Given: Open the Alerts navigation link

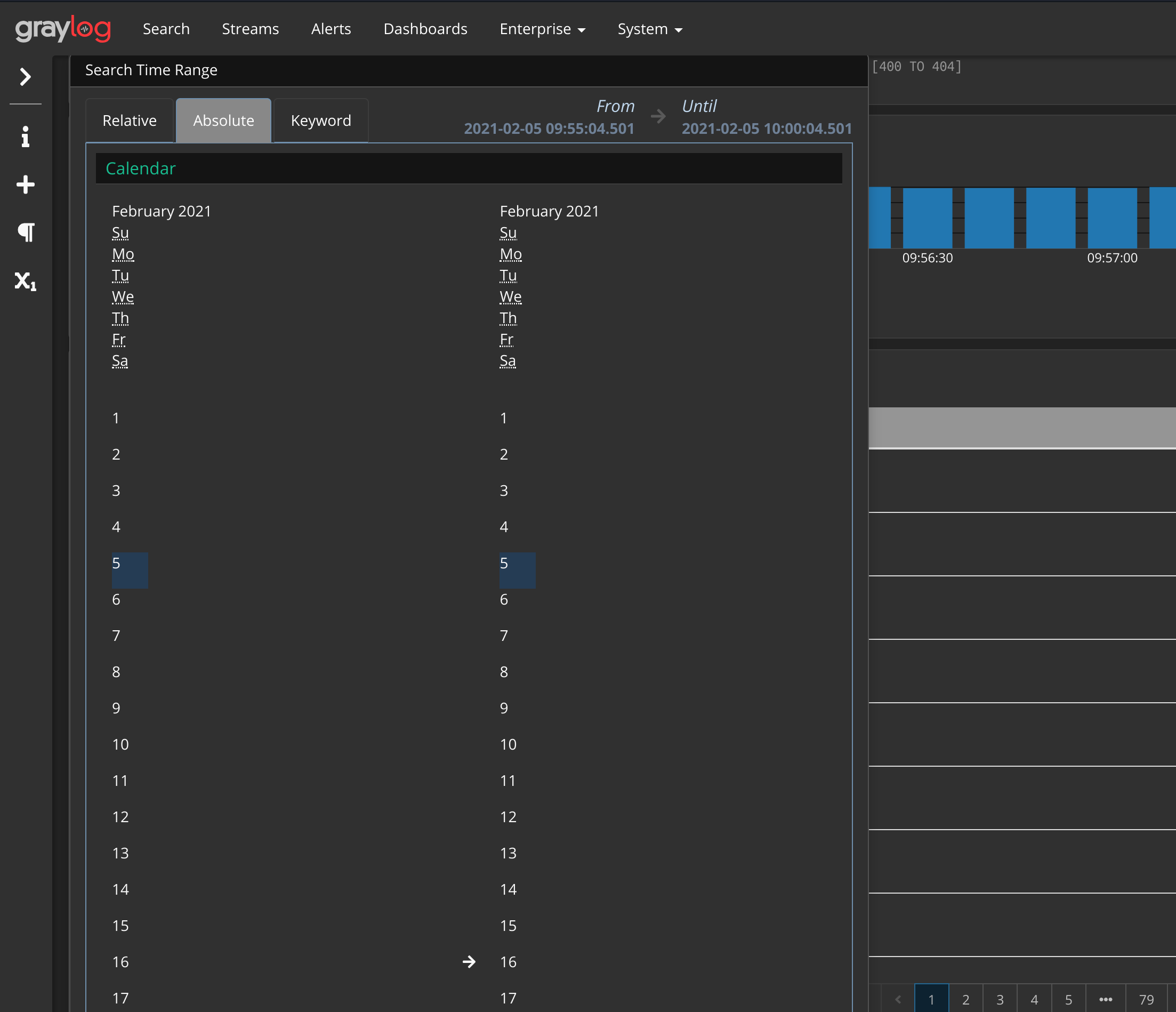Looking at the screenshot, I should [331, 29].
